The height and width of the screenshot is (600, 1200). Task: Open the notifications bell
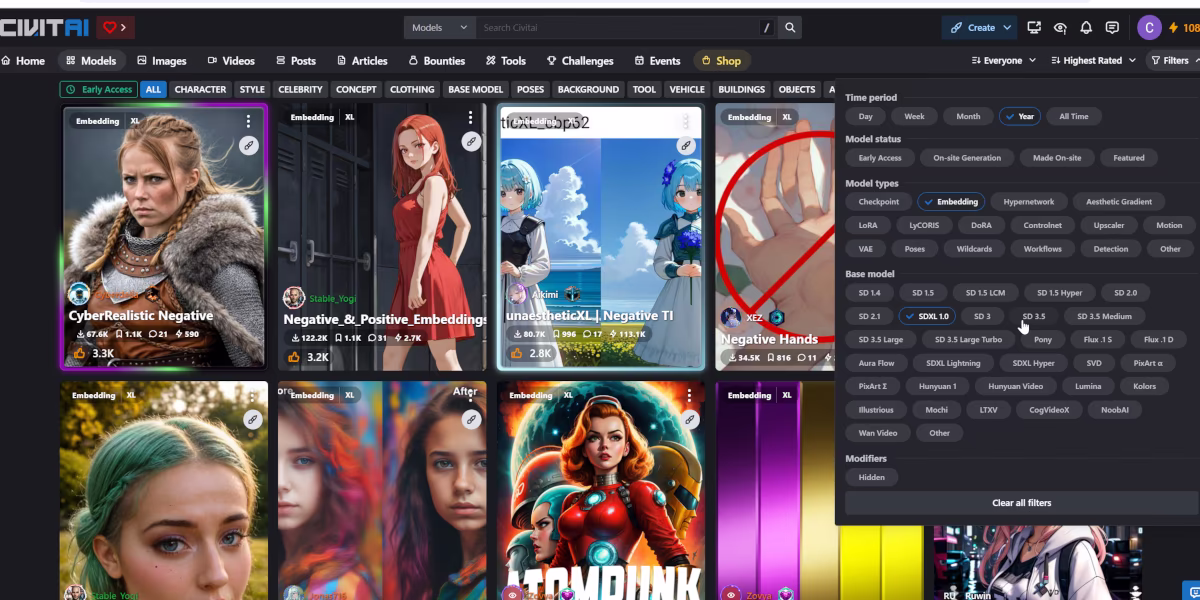point(1086,28)
